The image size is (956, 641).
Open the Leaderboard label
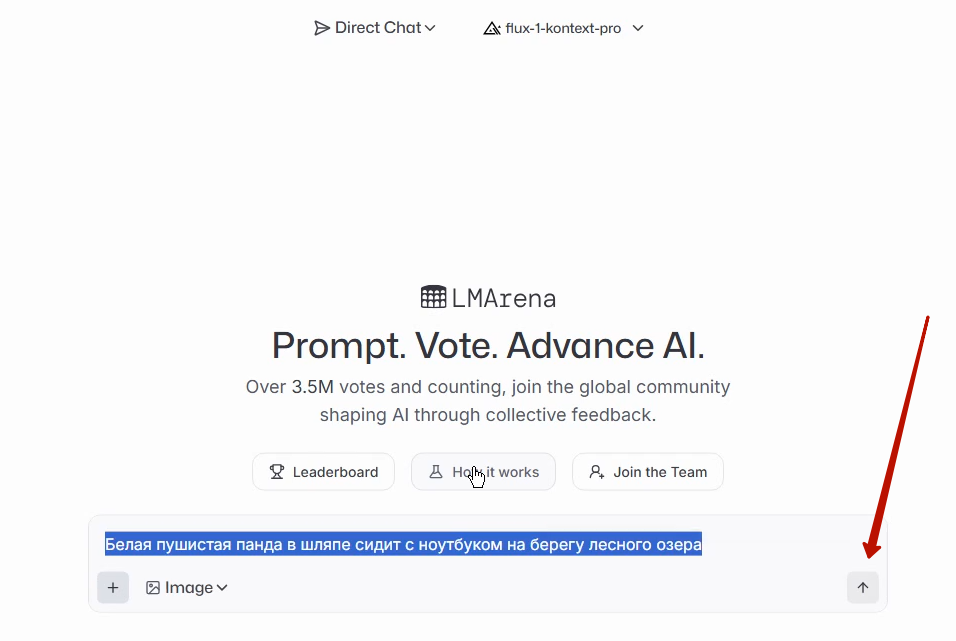(335, 472)
